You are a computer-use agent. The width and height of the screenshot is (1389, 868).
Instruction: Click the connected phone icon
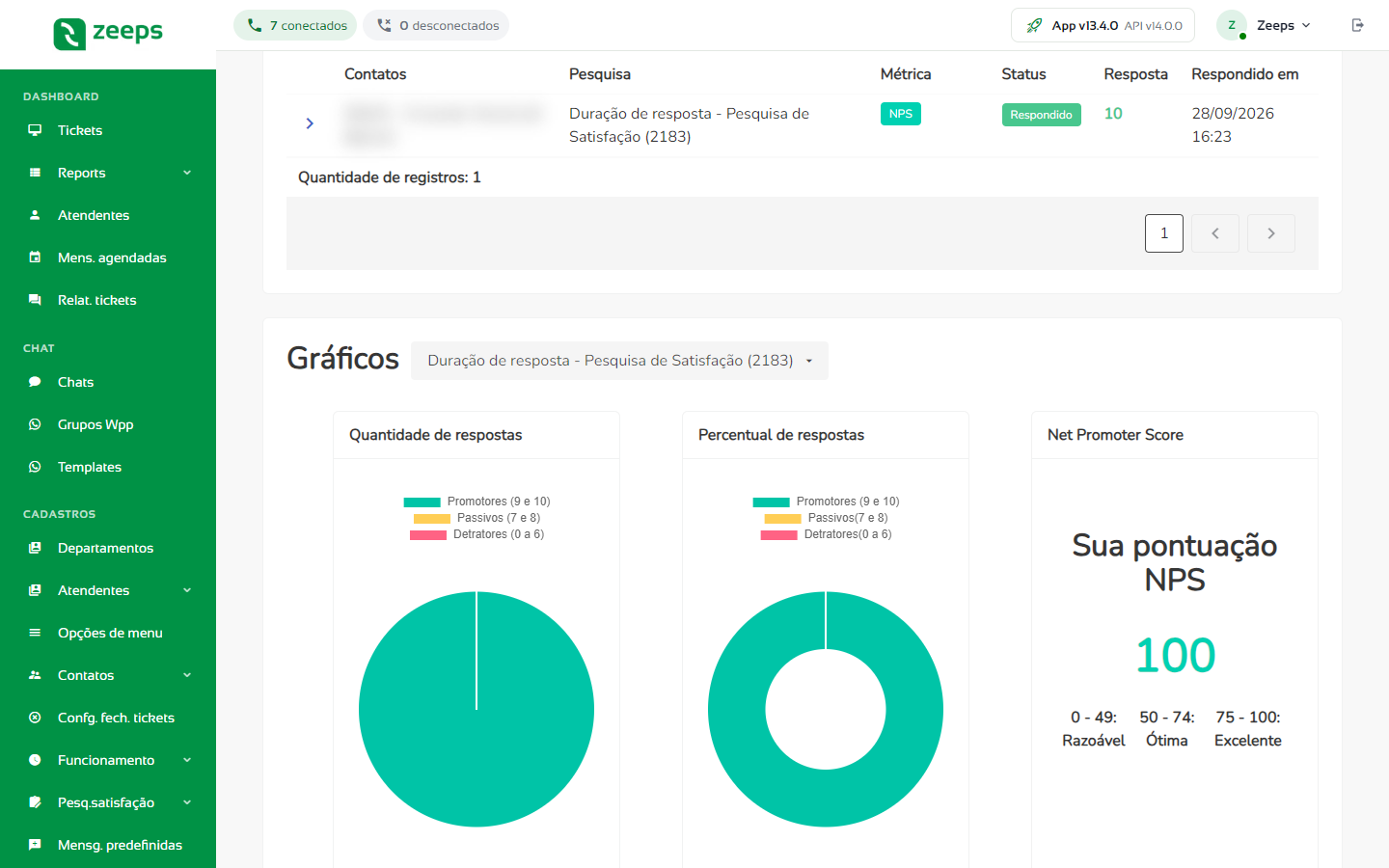[255, 25]
